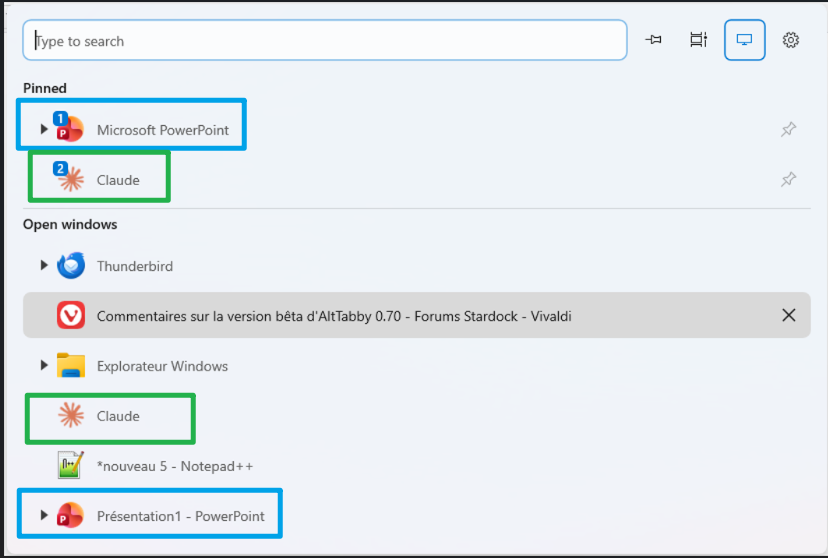Click the Notepad++ app icon
Screen dimensions: 828x558
click(x=71, y=465)
